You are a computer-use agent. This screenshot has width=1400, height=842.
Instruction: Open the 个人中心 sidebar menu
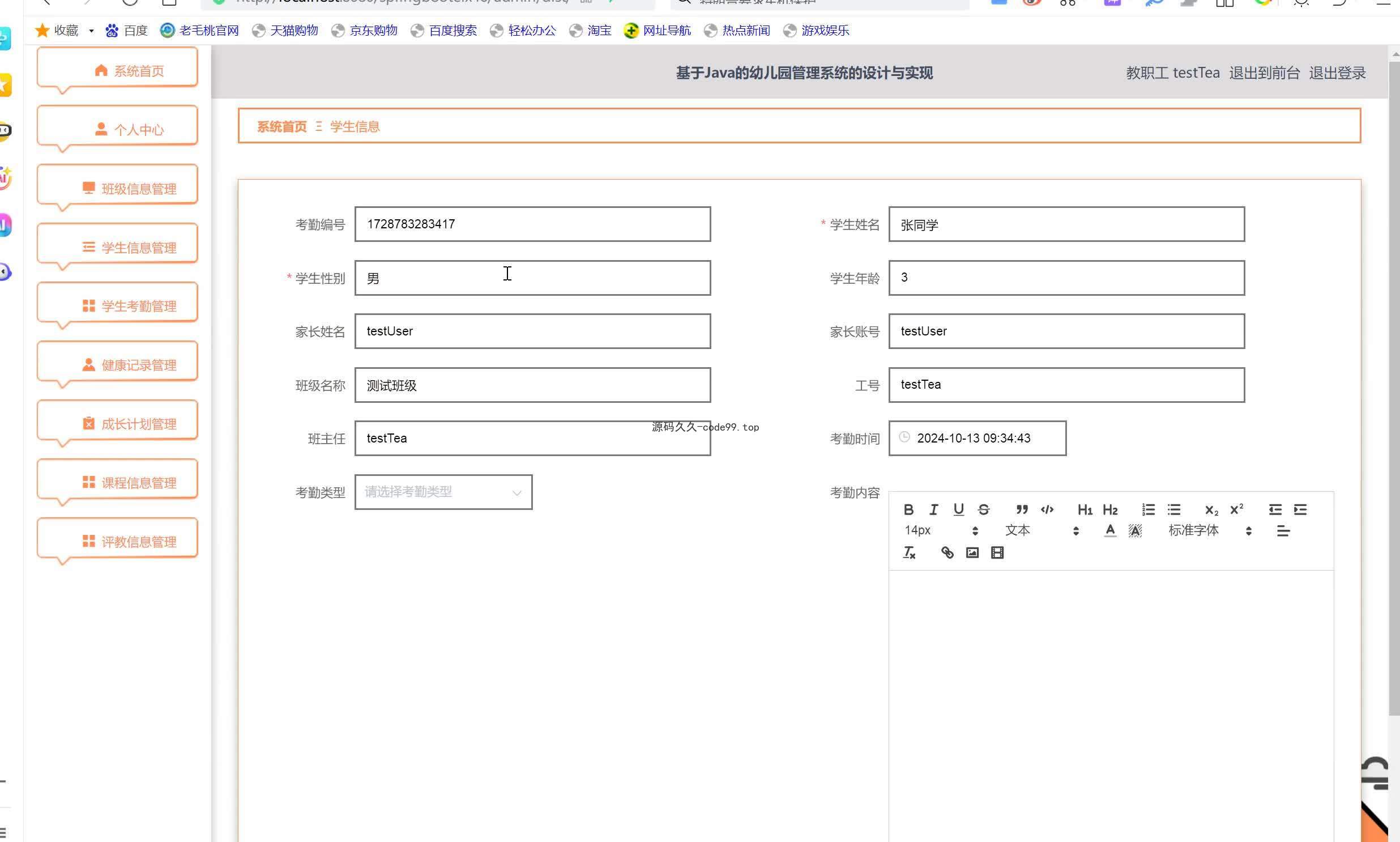117,129
